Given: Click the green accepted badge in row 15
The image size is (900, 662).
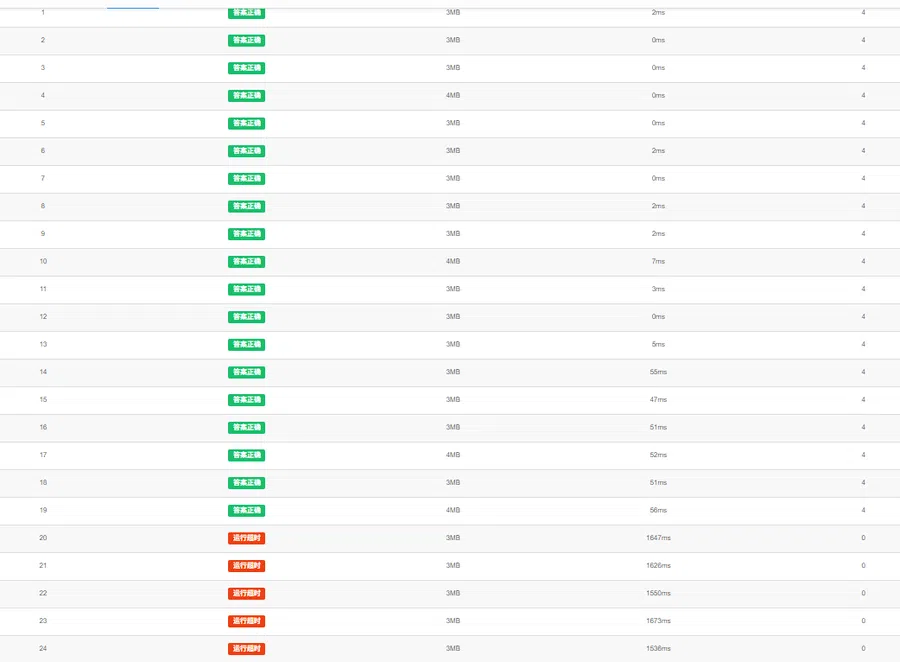Looking at the screenshot, I should tap(246, 400).
